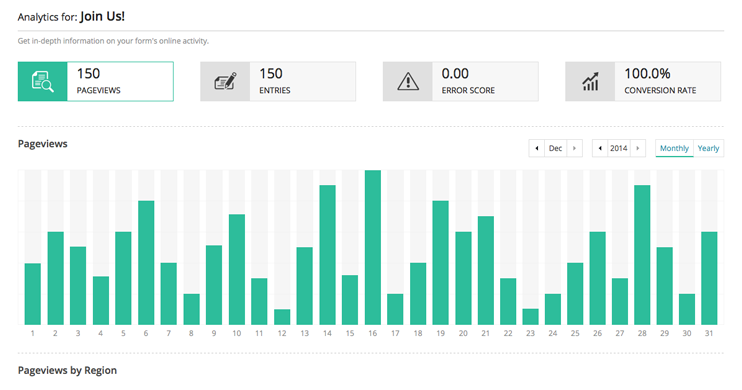Go to next year arrow beside 2014
Screen dimensions: 742x390
click(x=638, y=148)
